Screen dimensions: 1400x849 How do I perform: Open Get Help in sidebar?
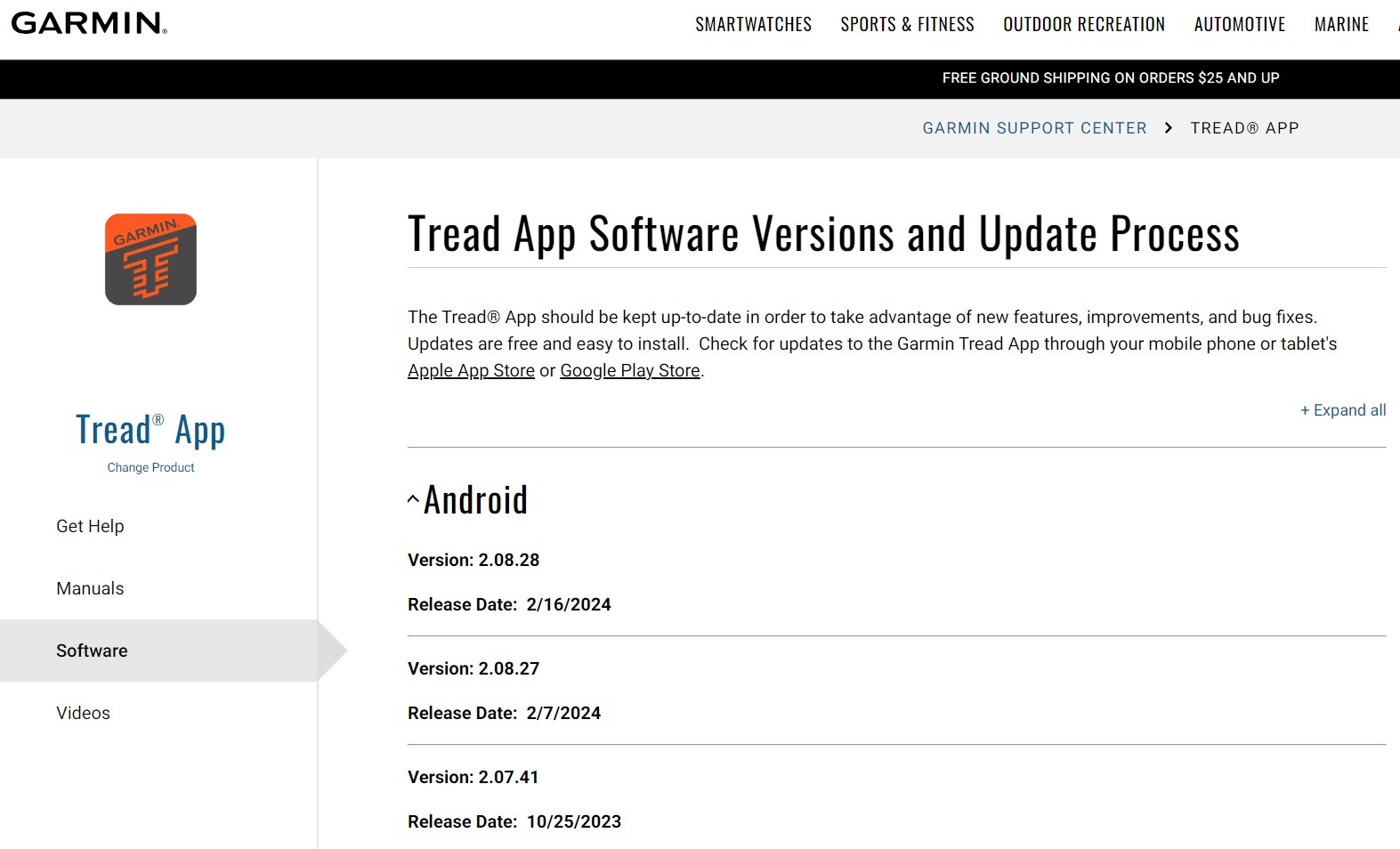pyautogui.click(x=90, y=526)
